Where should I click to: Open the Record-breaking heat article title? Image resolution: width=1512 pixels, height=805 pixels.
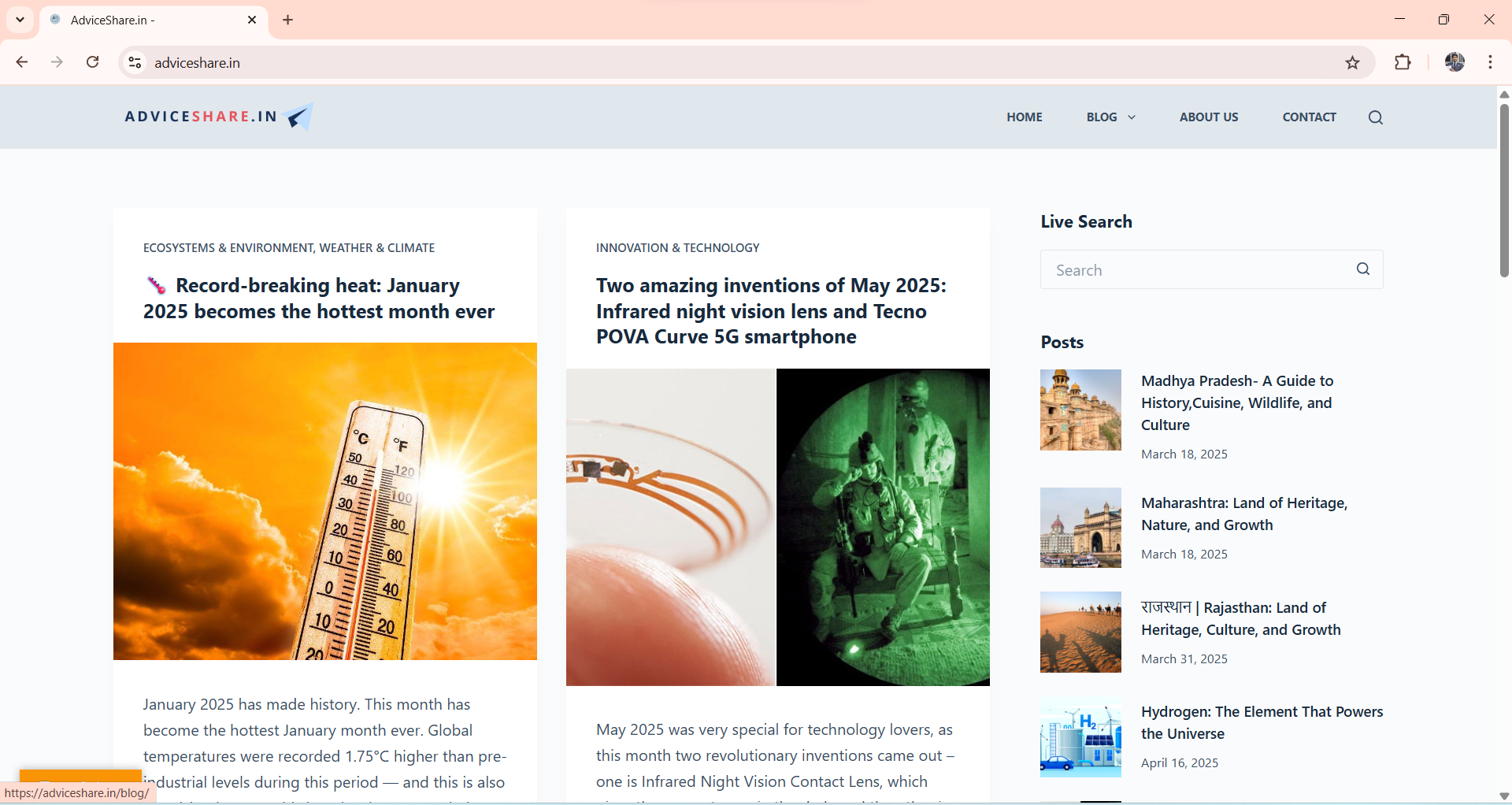[x=319, y=298]
